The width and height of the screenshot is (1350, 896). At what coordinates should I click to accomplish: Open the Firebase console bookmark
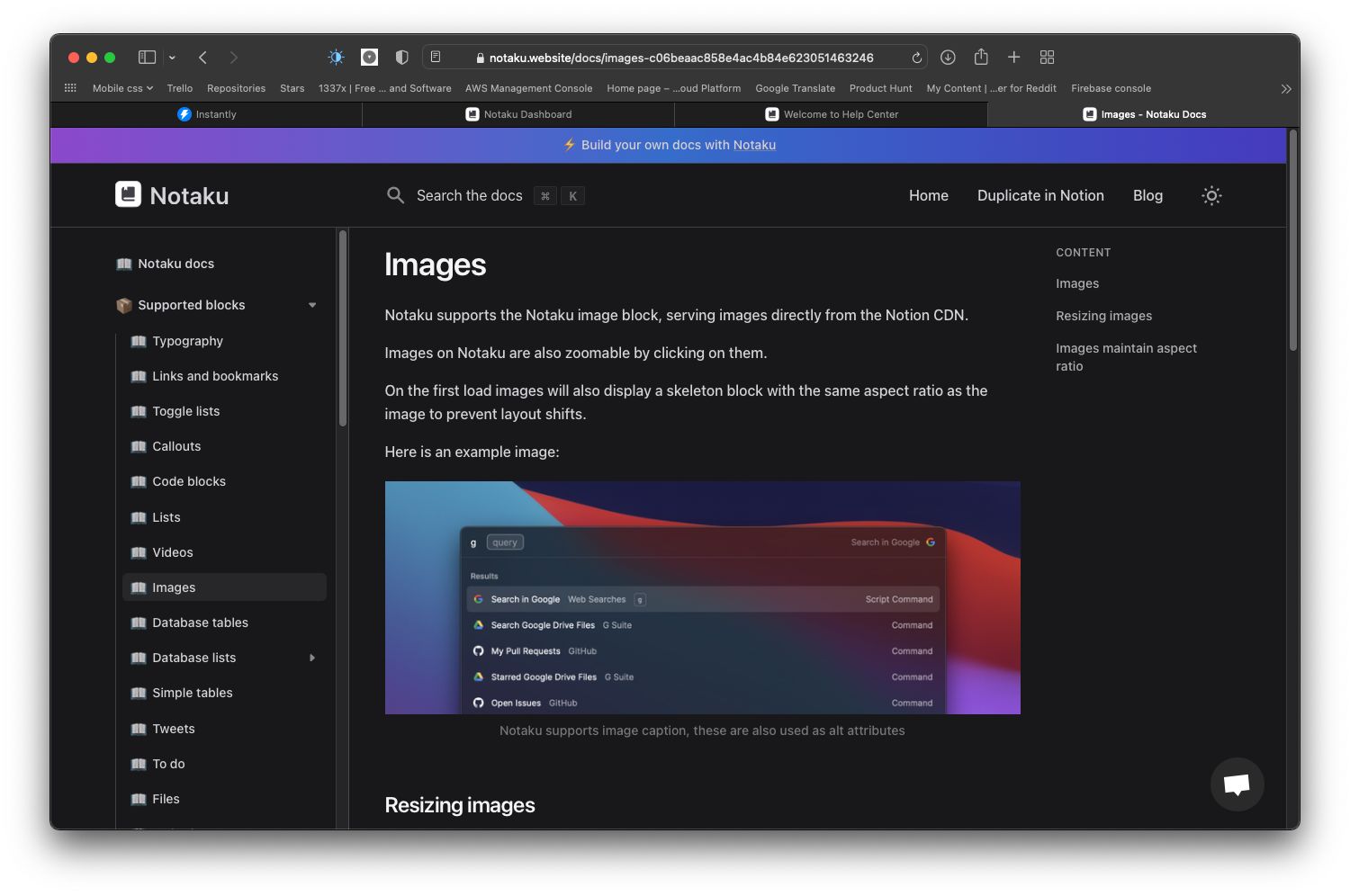click(1111, 88)
